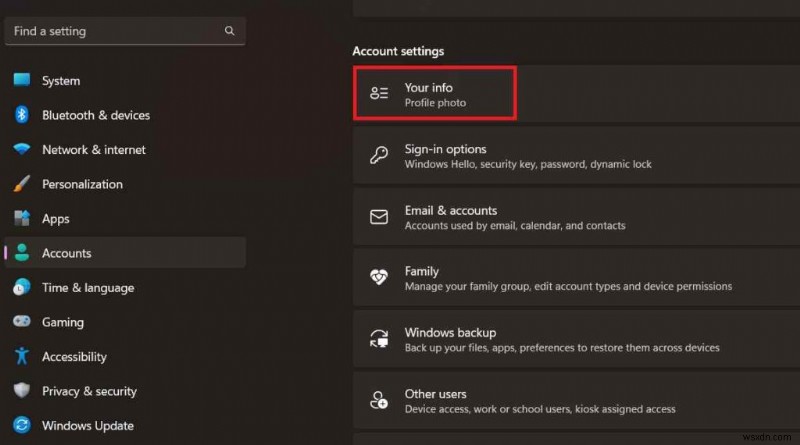Image resolution: width=800 pixels, height=445 pixels.
Task: Click the Family heart icon
Action: pyautogui.click(x=379, y=278)
